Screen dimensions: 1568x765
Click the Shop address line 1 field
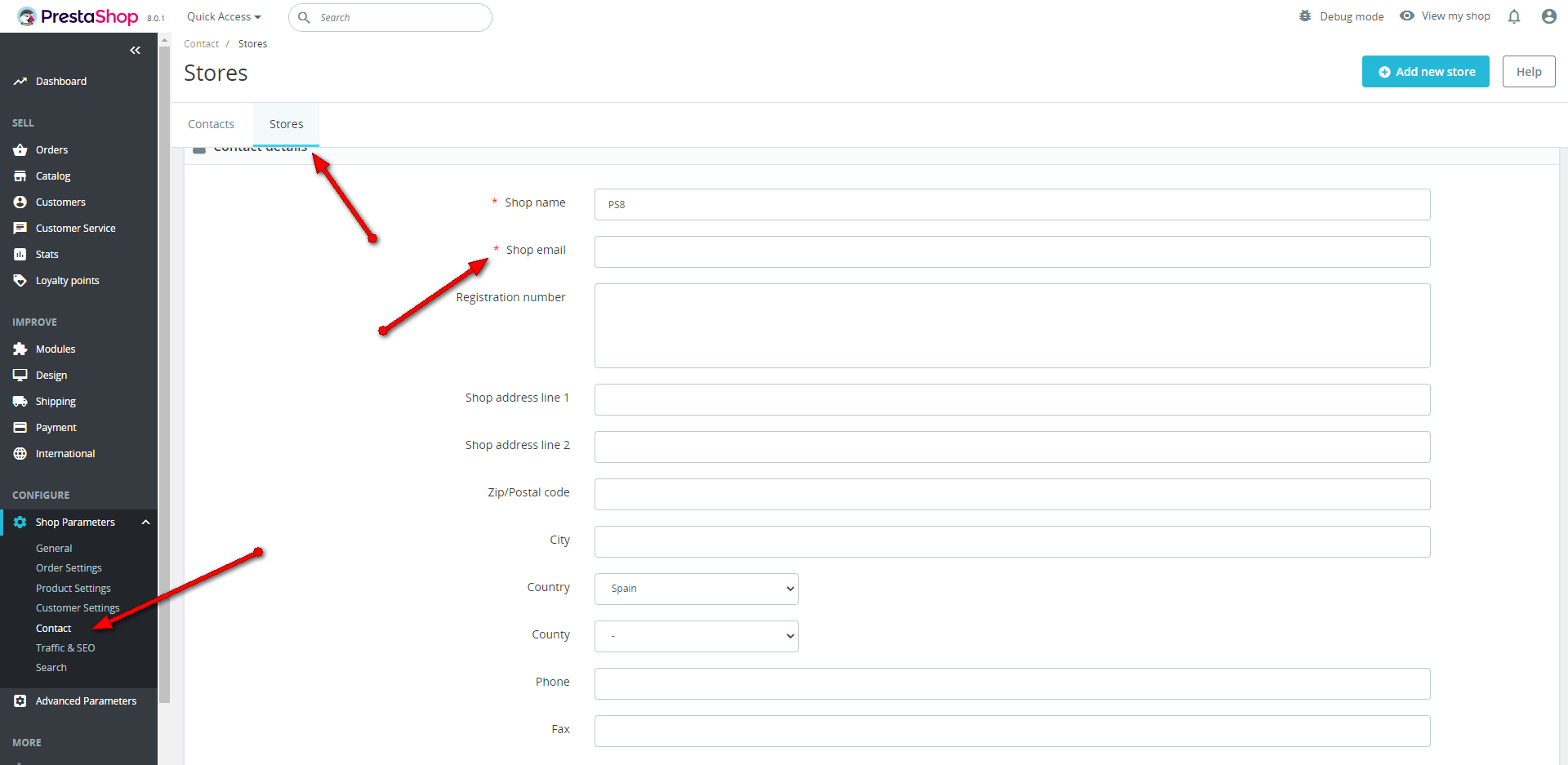pyautogui.click(x=1012, y=400)
